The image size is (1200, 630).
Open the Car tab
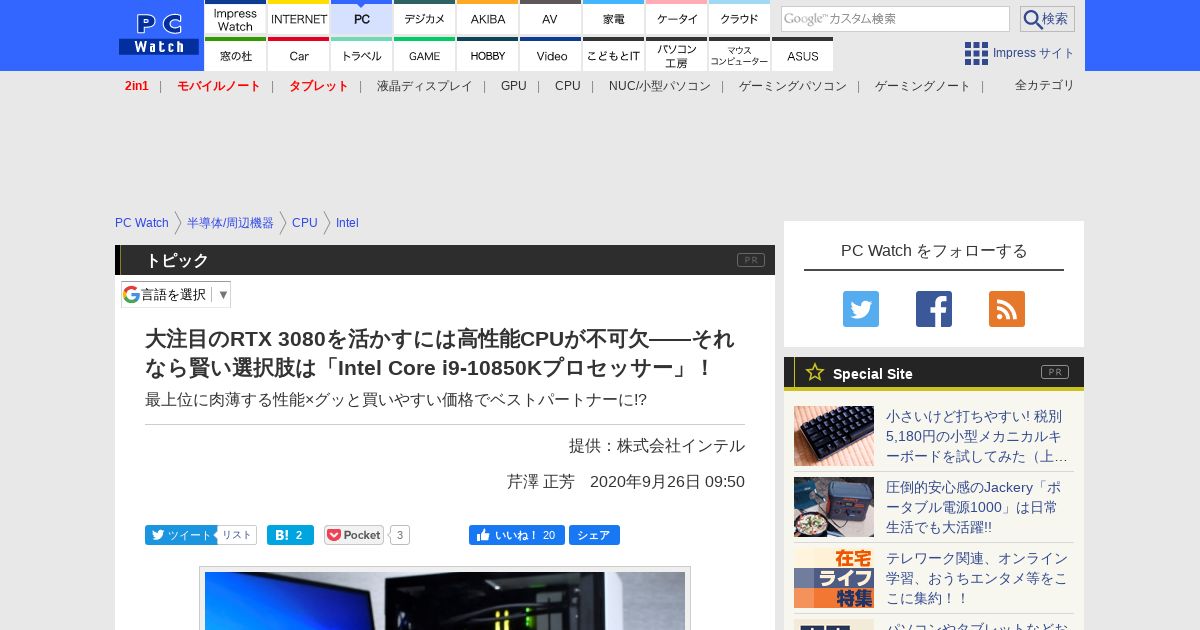[x=299, y=54]
